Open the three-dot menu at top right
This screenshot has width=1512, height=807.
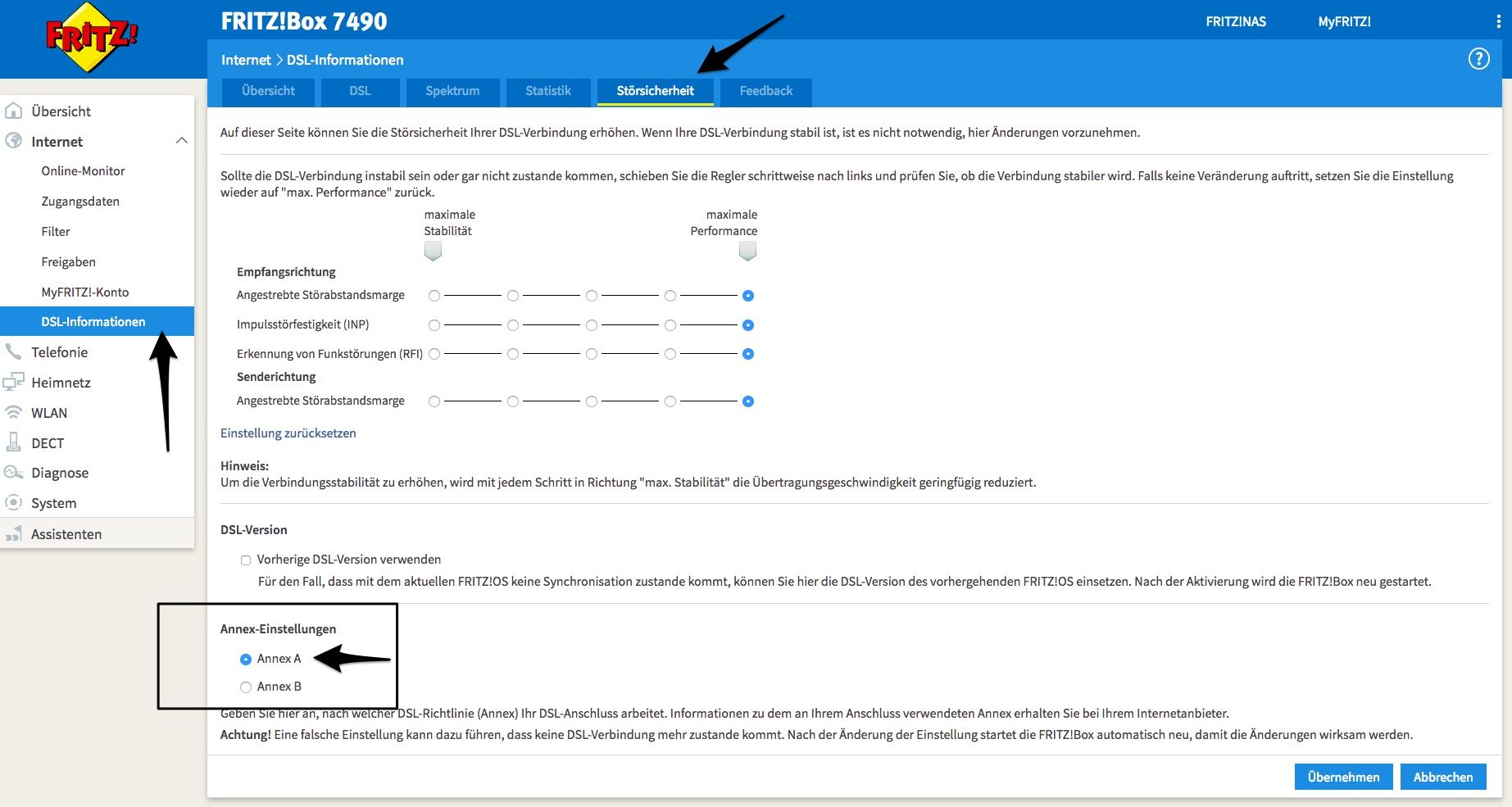[1498, 21]
